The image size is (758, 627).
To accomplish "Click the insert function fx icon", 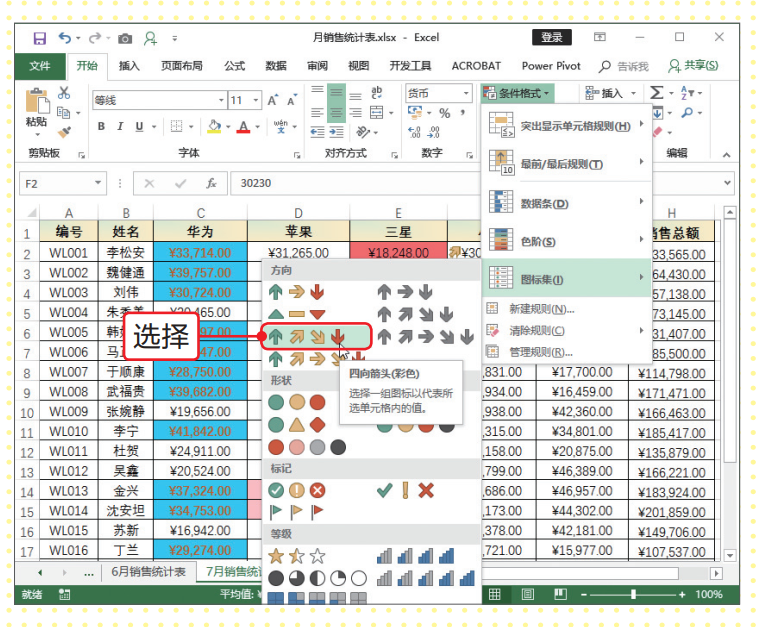I will point(211,184).
